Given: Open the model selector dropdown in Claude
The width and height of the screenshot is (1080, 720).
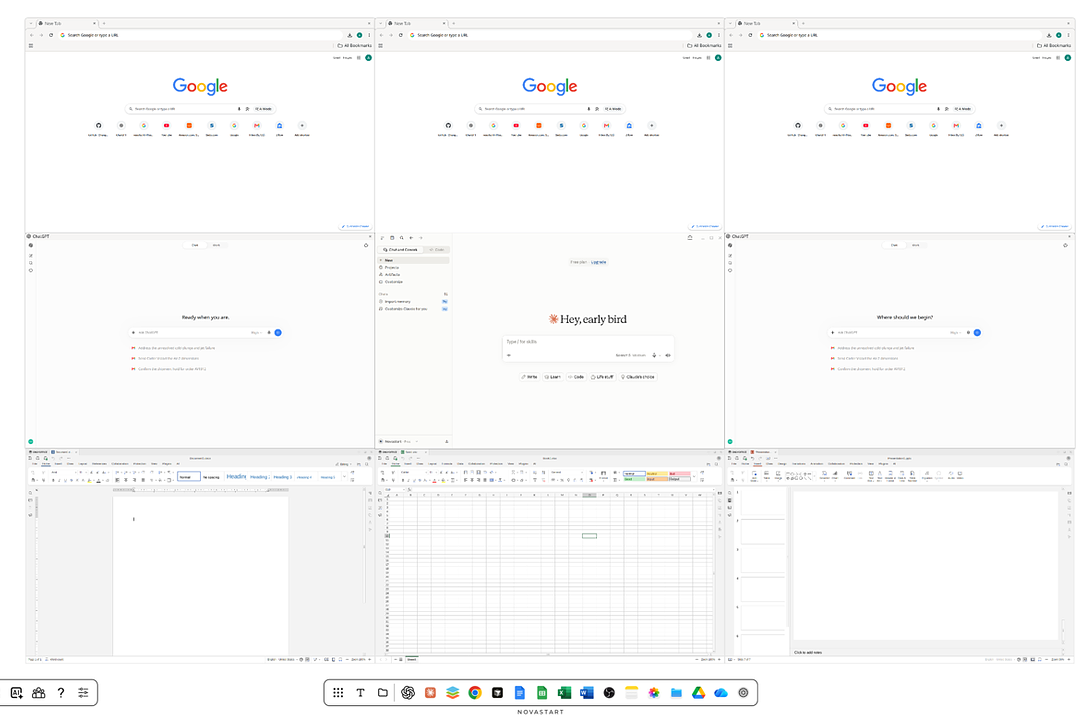Looking at the screenshot, I should point(632,355).
